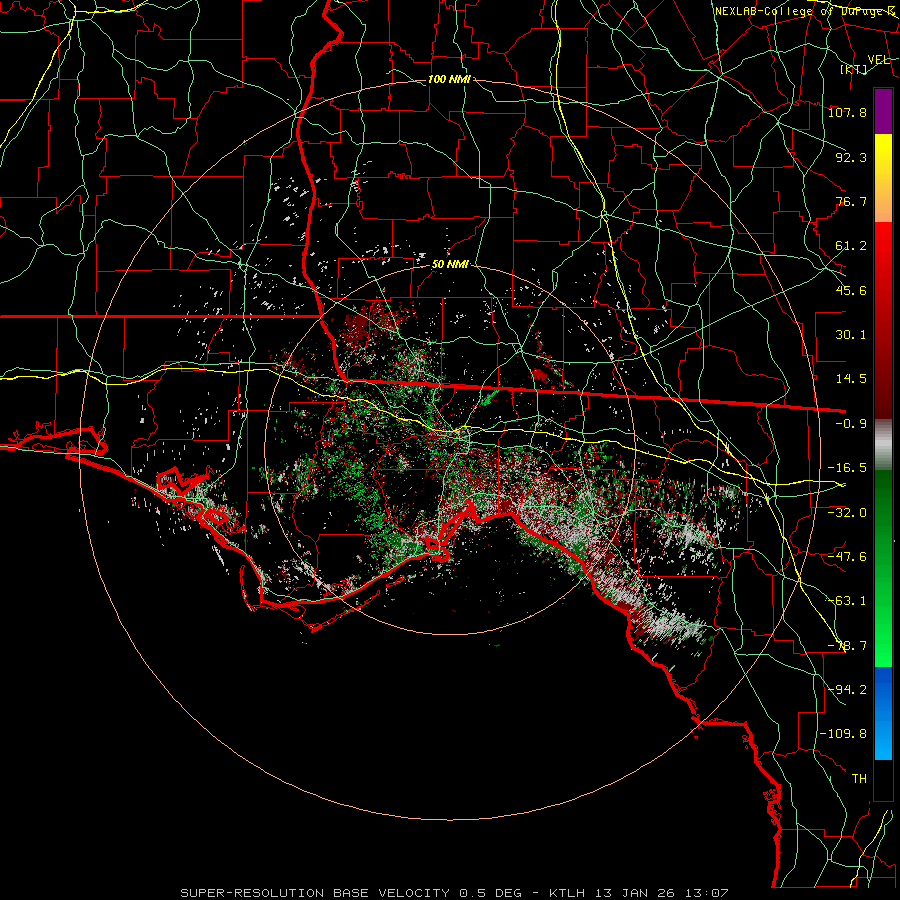This screenshot has width=900, height=900.
Task: Select the KTLH station identifier
Action: [x=565, y=893]
